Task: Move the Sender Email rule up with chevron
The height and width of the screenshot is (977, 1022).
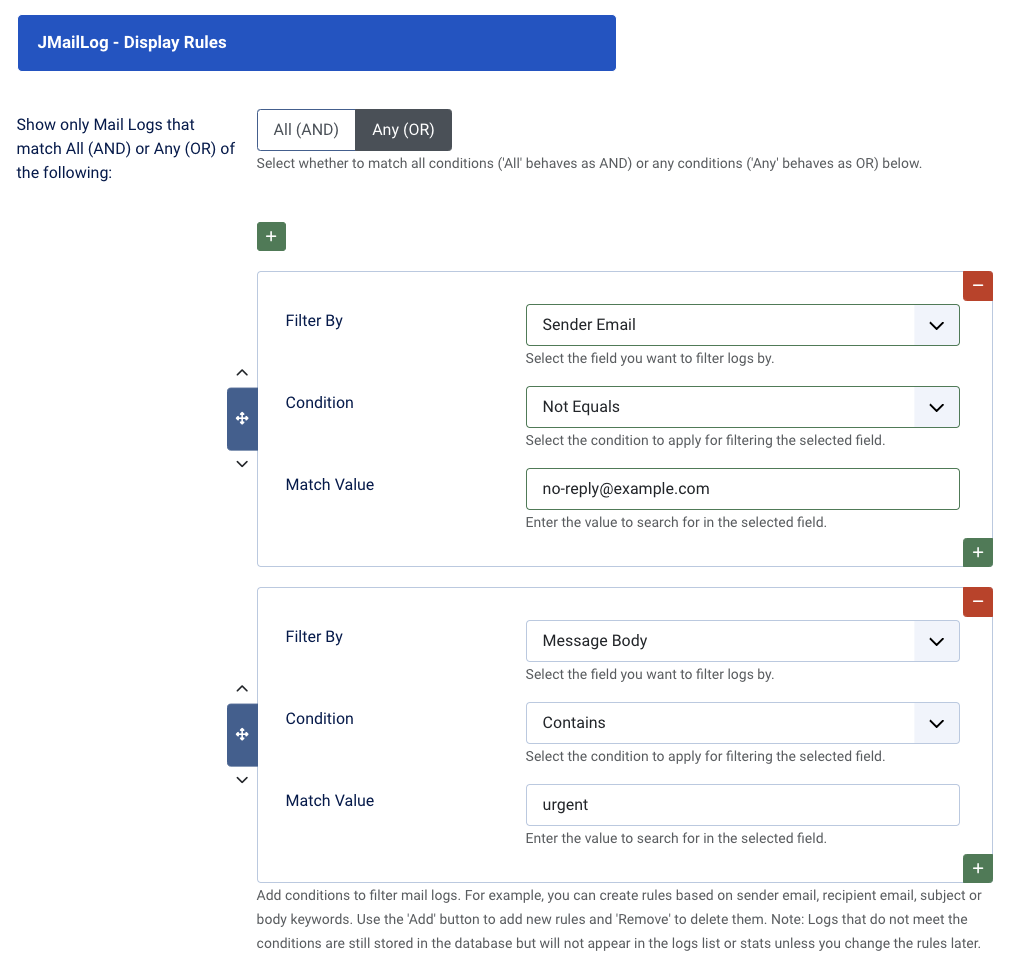Action: [242, 373]
